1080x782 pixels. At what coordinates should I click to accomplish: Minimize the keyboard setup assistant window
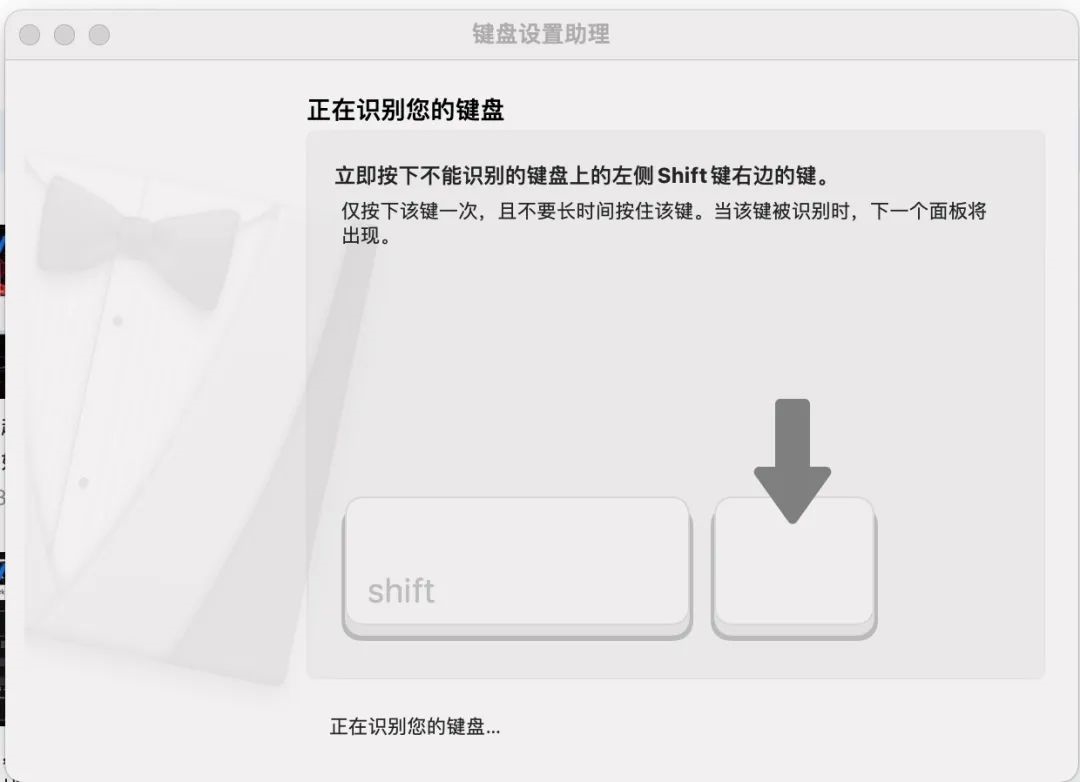64,34
